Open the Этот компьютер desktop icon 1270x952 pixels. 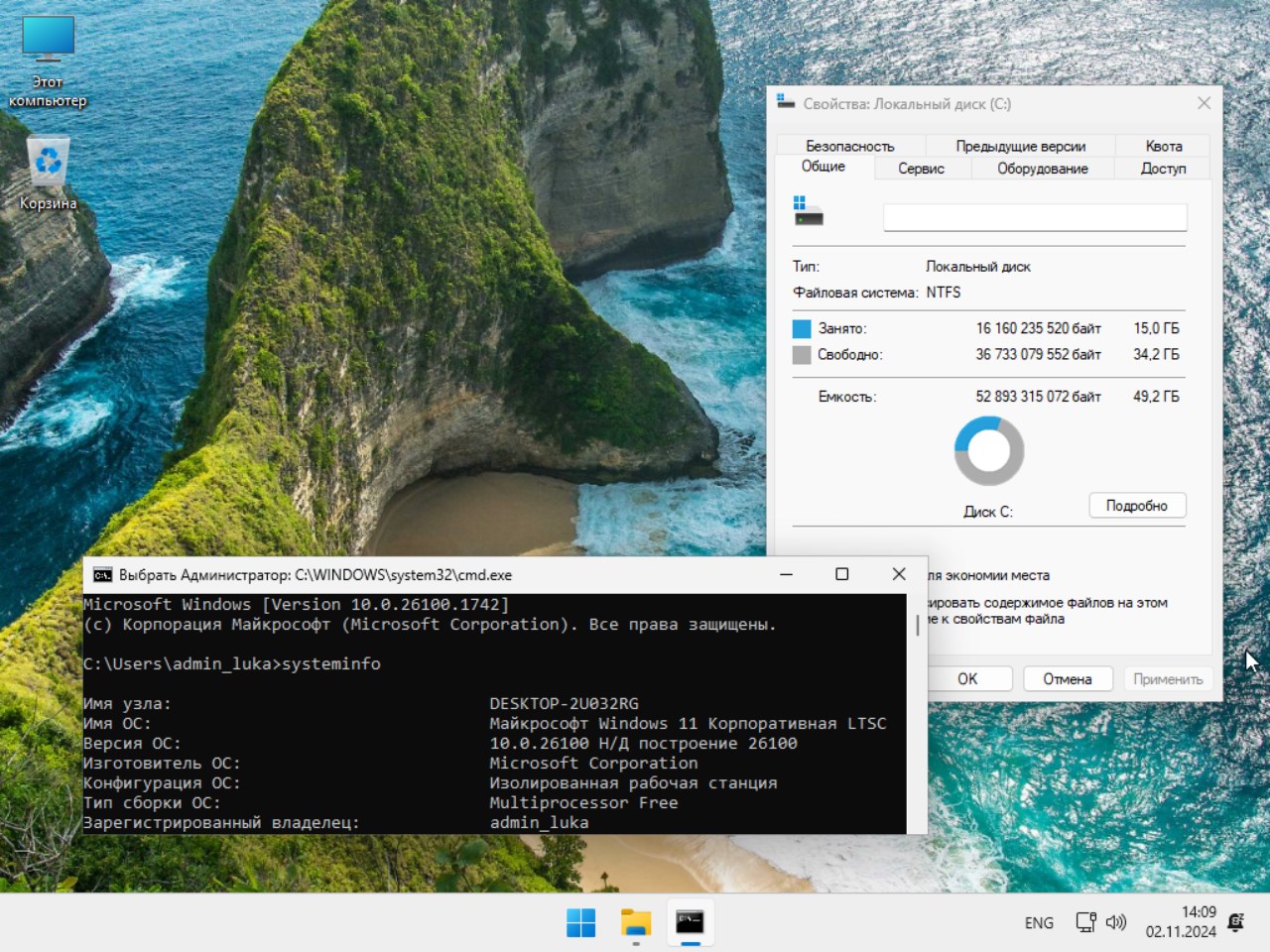(48, 60)
